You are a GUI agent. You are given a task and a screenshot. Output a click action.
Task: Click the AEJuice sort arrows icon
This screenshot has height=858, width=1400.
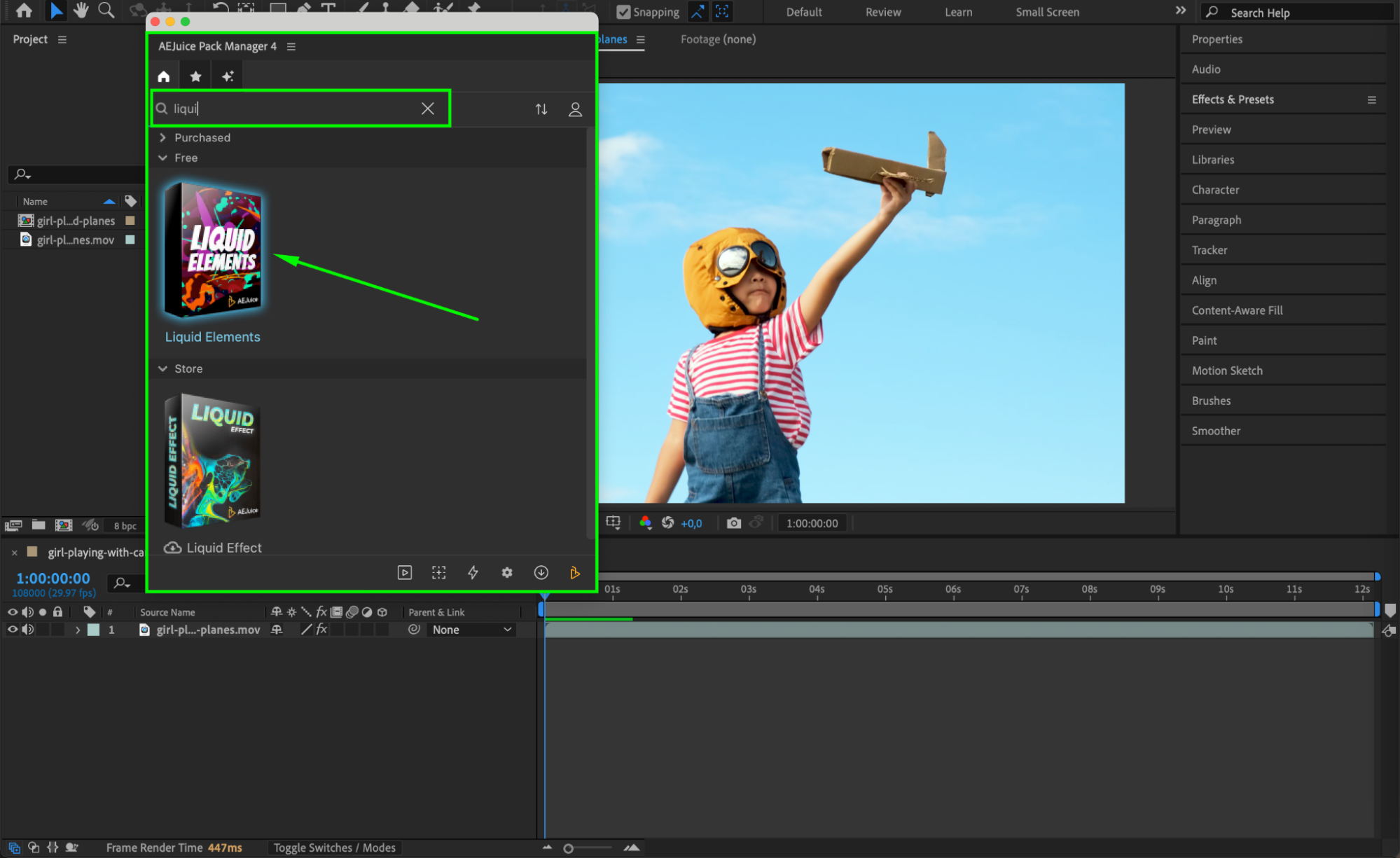coord(541,109)
